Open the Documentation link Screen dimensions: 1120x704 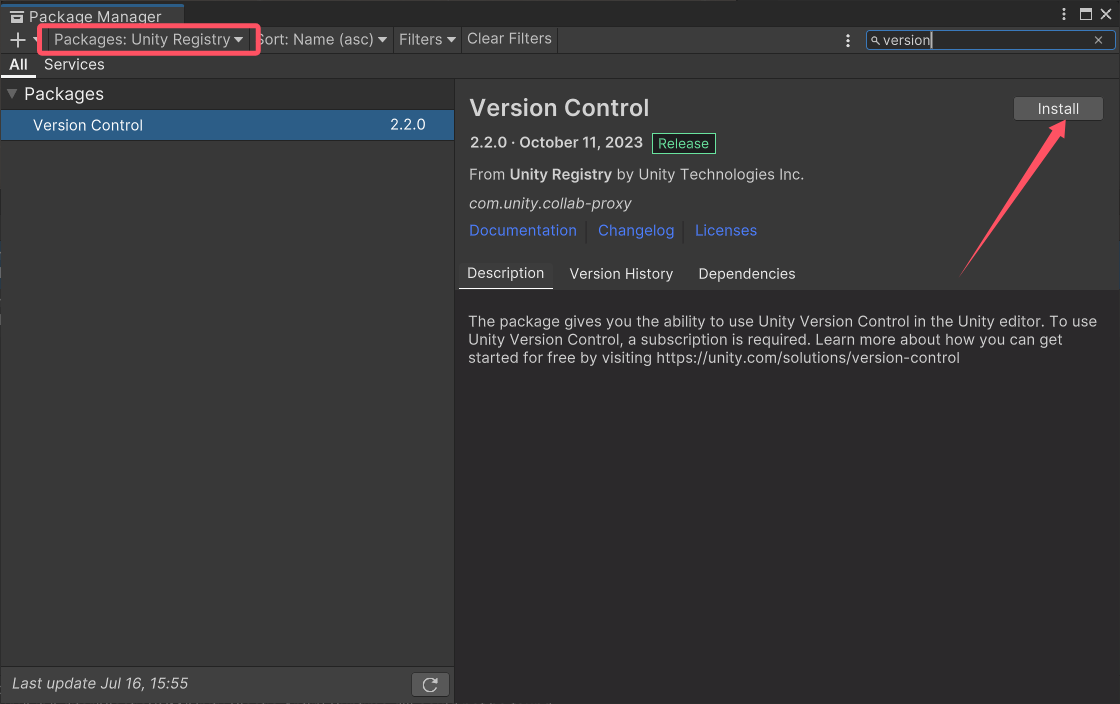click(523, 230)
